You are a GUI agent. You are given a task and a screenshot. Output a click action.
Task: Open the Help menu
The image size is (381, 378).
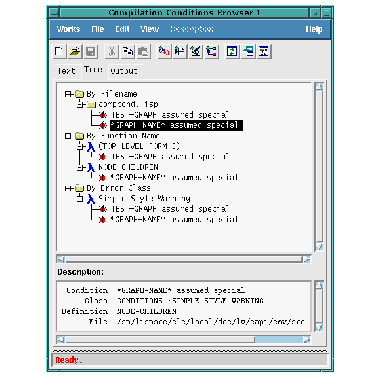pyautogui.click(x=314, y=29)
